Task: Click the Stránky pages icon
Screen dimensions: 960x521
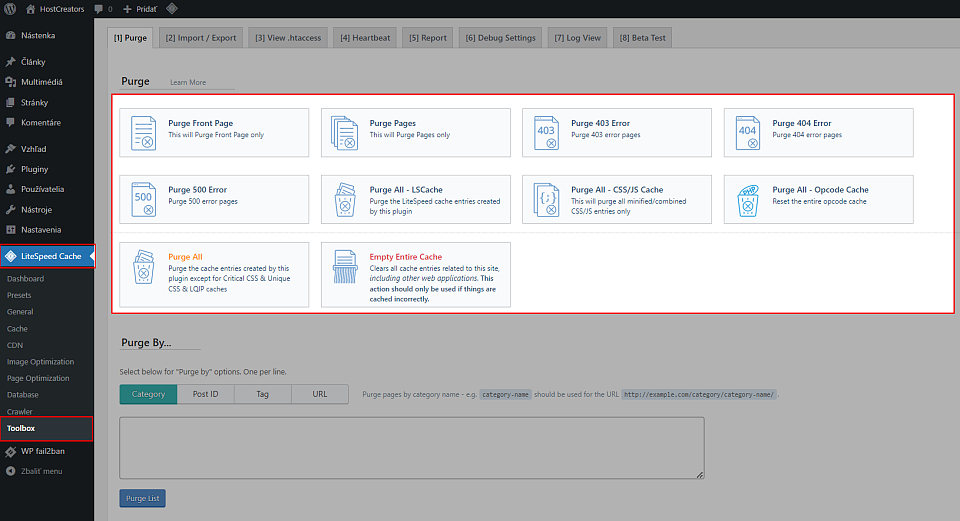Action: pos(10,102)
